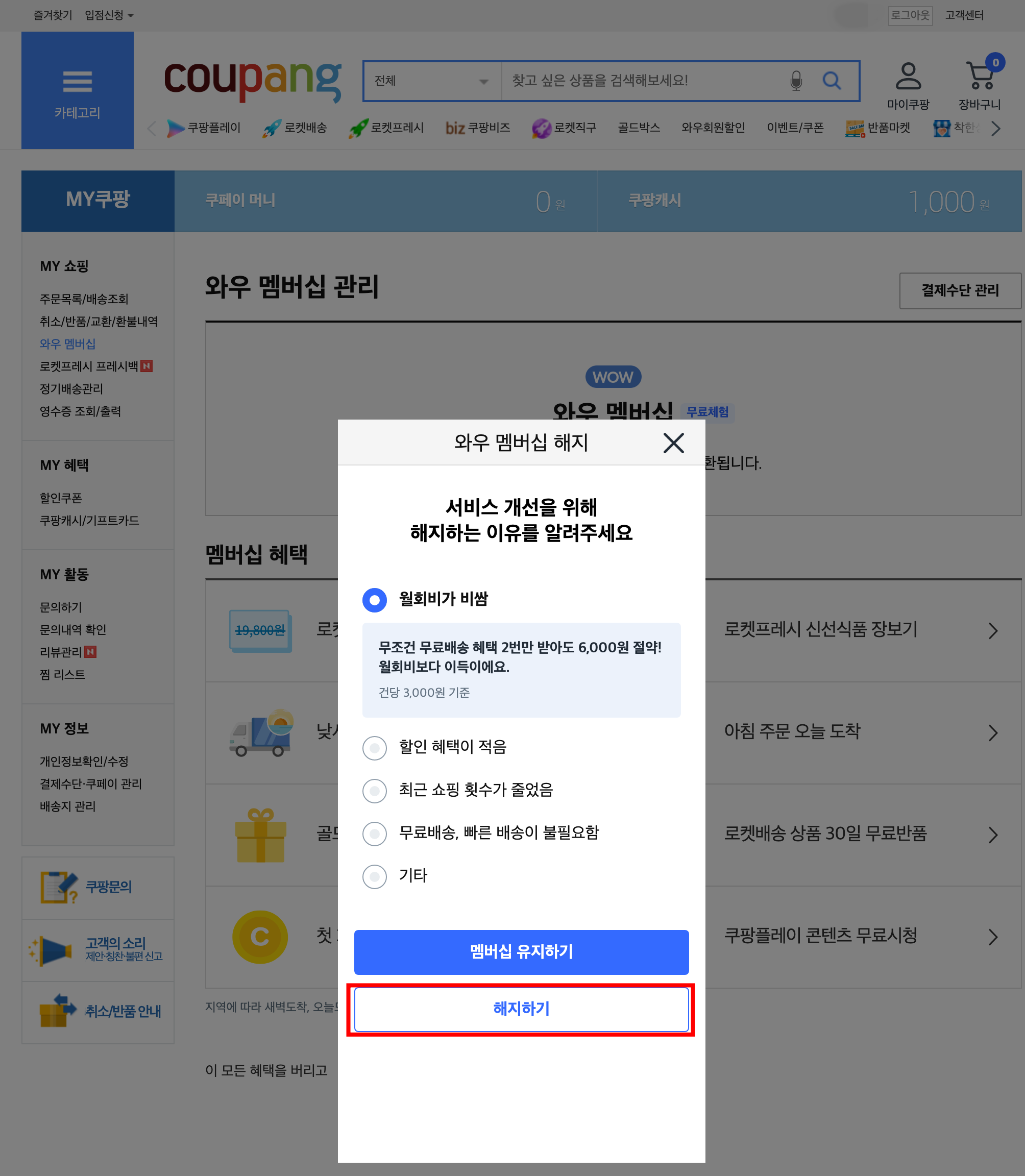1025x1176 pixels.
Task: Click 쿠팡캐시 1,000원 balance panel
Action: 810,201
